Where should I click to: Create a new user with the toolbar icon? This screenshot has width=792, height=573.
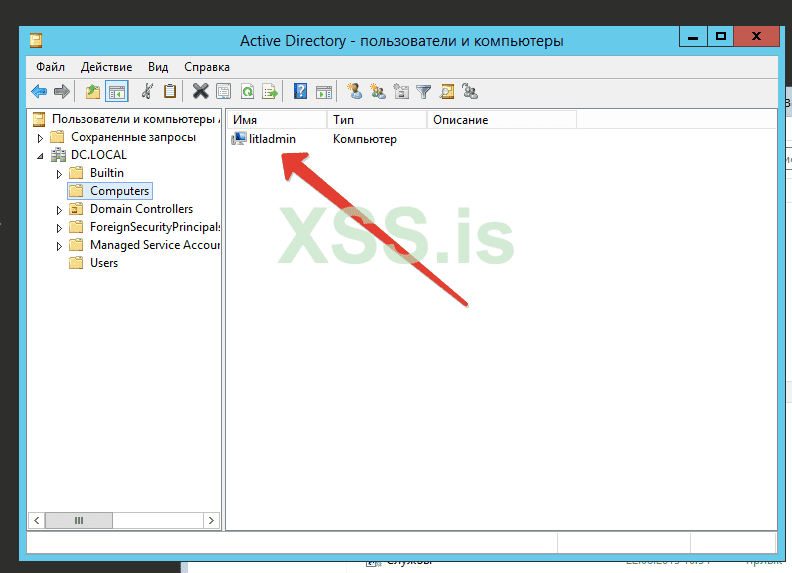tap(354, 91)
